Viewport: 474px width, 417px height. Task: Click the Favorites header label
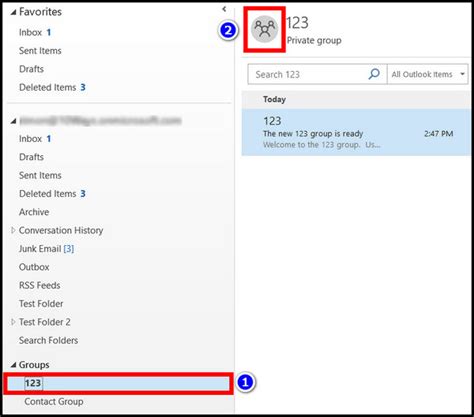point(40,12)
